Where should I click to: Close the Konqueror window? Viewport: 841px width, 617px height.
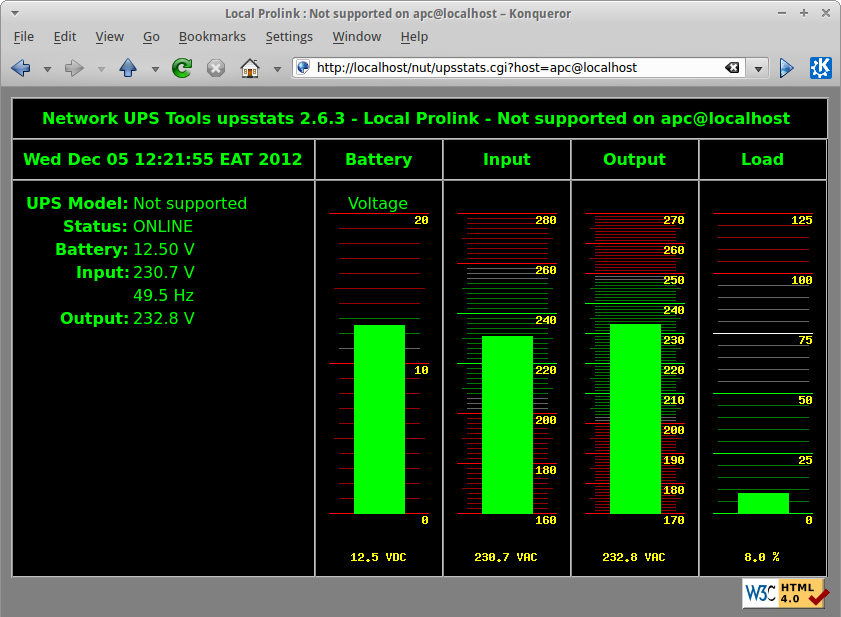click(x=826, y=13)
